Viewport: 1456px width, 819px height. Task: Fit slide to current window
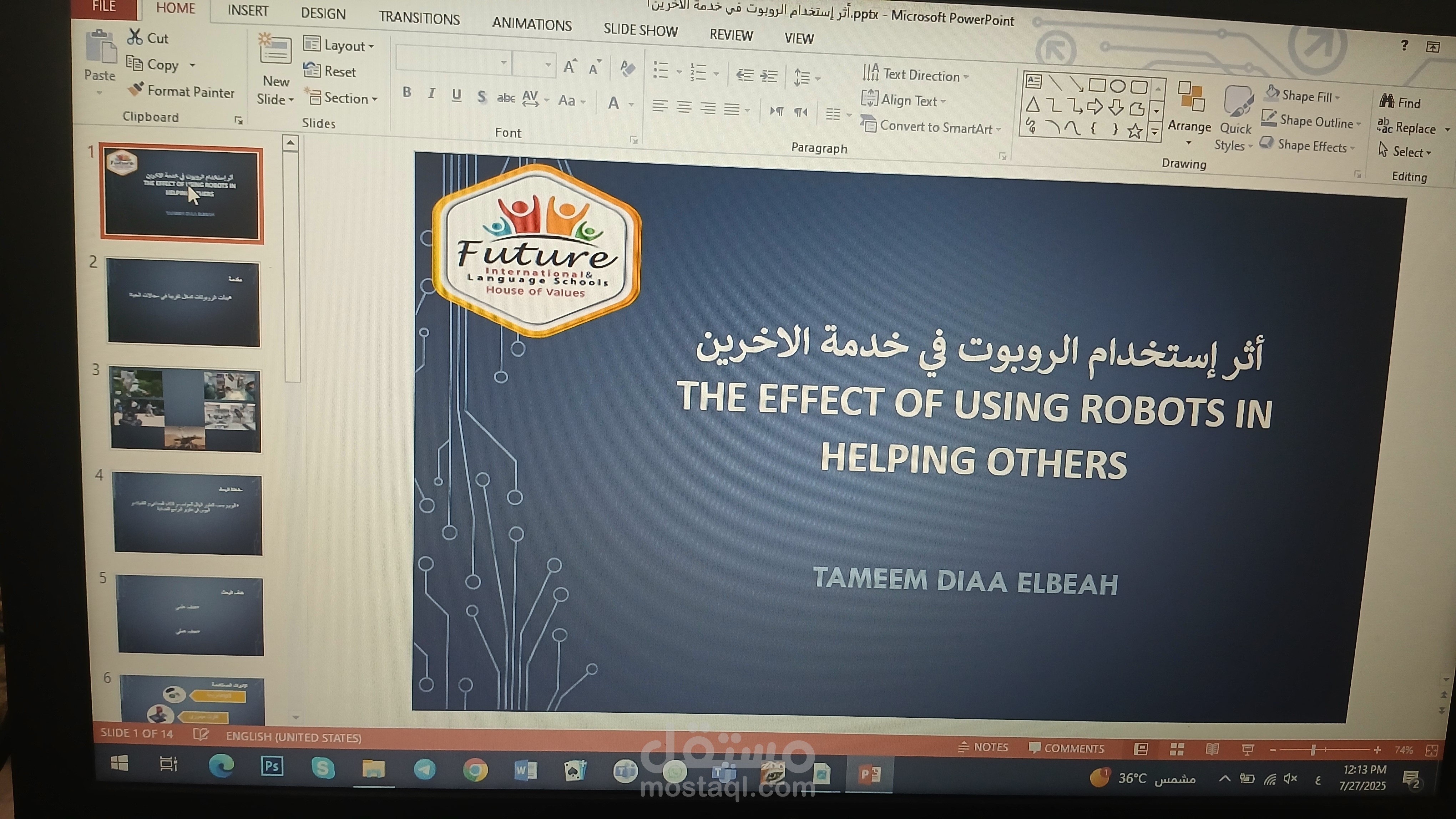[x=1432, y=750]
